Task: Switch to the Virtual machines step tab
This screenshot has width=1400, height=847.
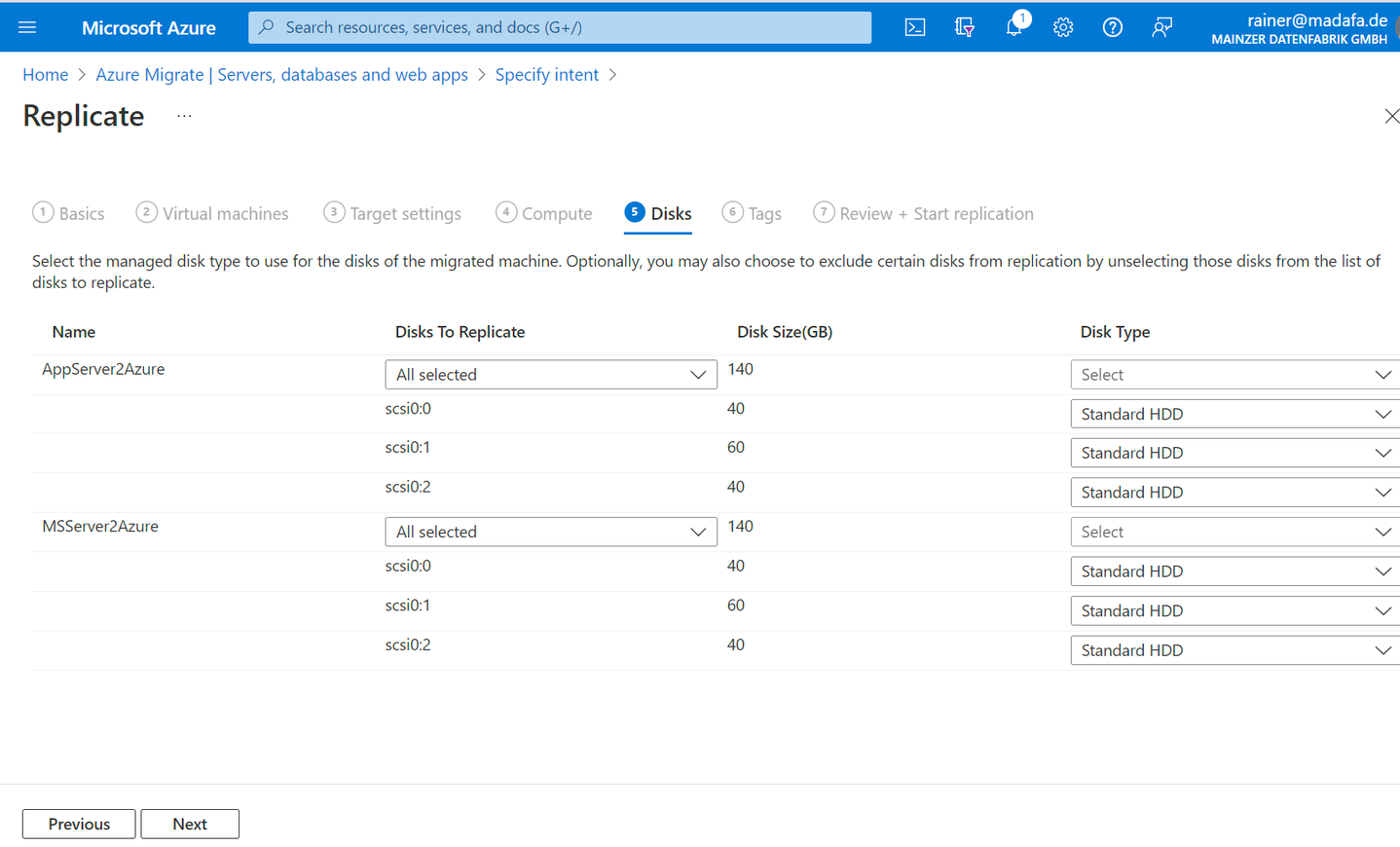Action: (212, 213)
